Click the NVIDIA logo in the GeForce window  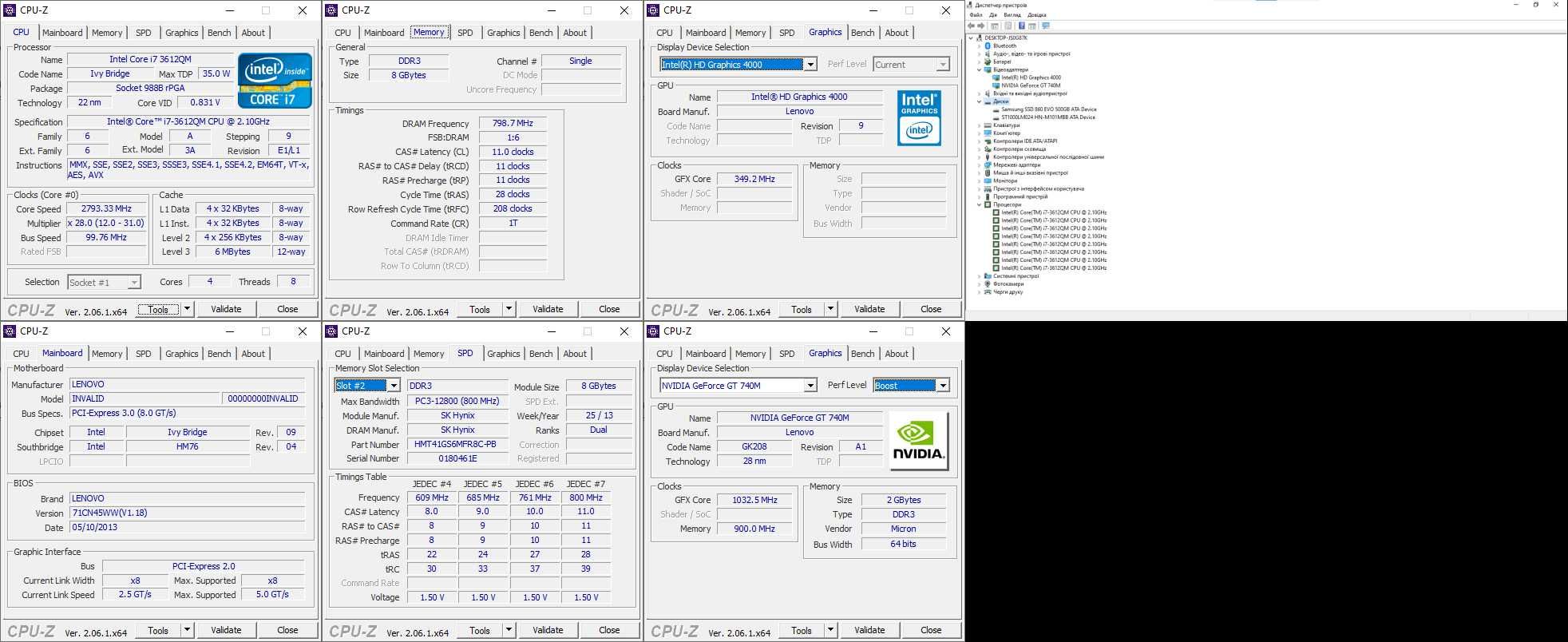pyautogui.click(x=918, y=441)
